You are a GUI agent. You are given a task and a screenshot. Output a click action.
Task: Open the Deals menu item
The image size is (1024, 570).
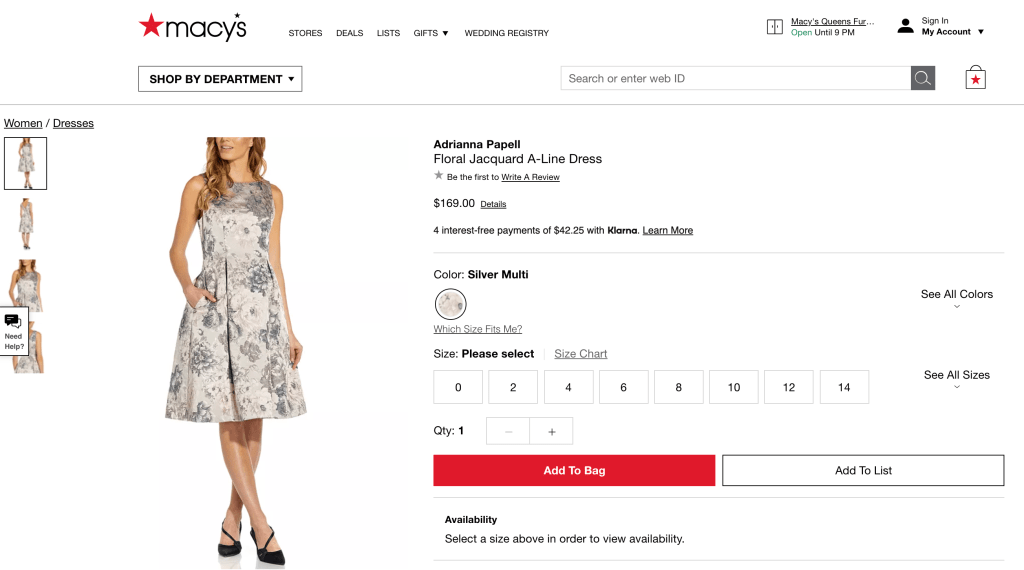point(349,33)
